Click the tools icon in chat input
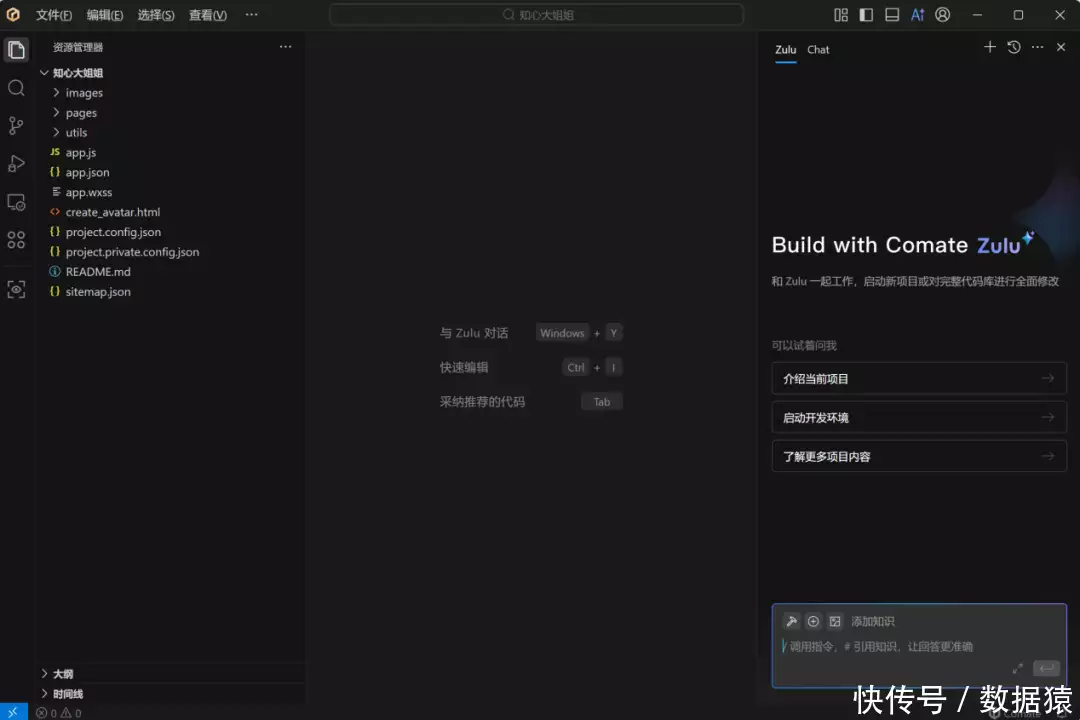The width and height of the screenshot is (1080, 720). 791,621
